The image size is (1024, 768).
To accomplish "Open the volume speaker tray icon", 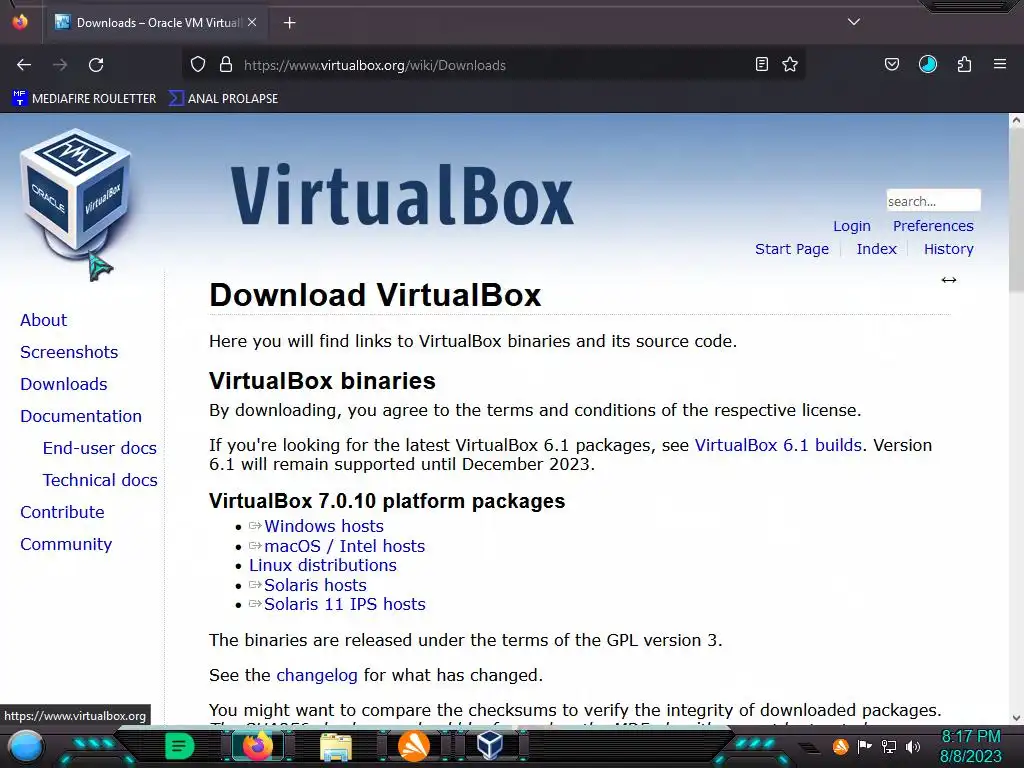I will point(913,746).
